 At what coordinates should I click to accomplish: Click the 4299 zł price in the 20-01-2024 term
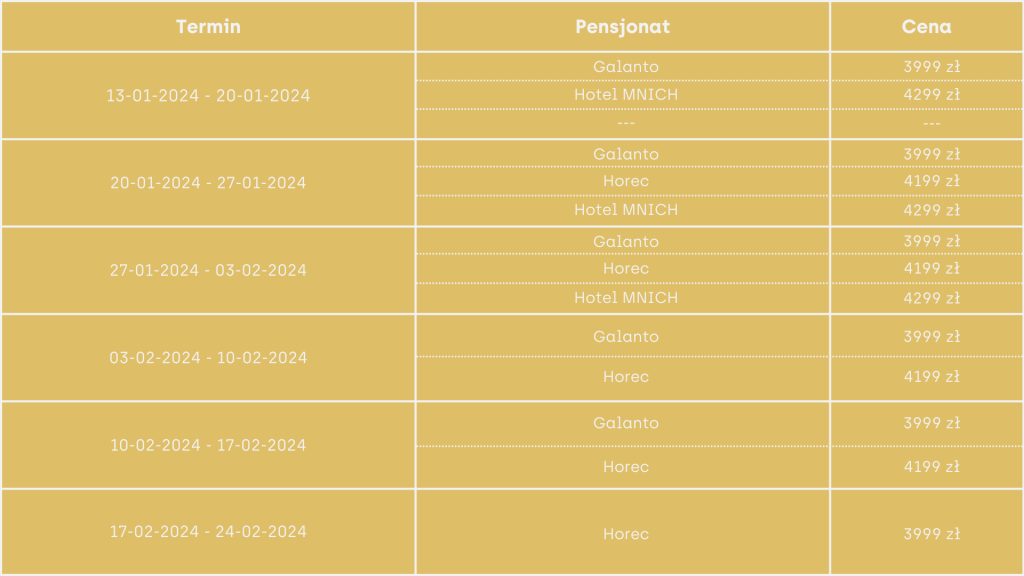point(931,210)
